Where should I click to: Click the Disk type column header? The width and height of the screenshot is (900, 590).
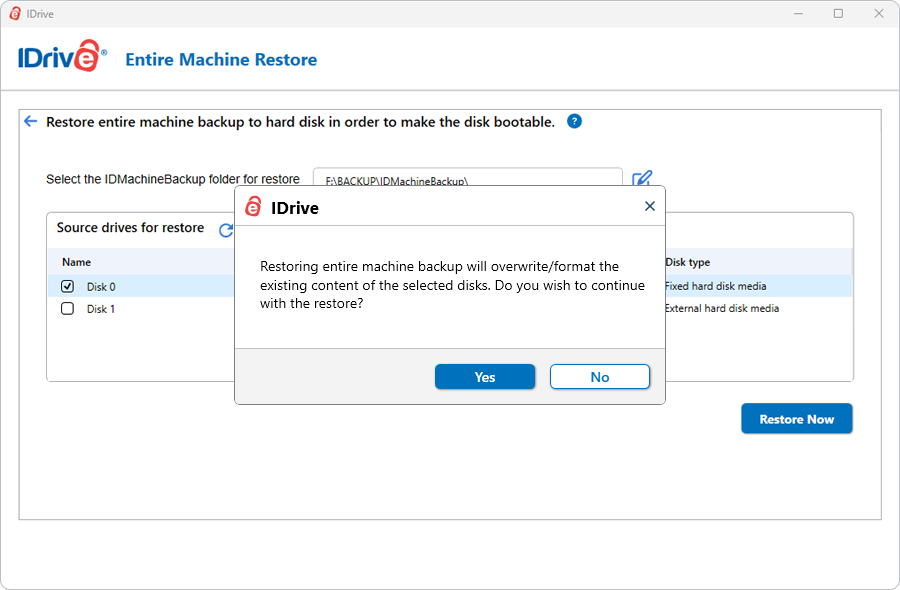[688, 262]
